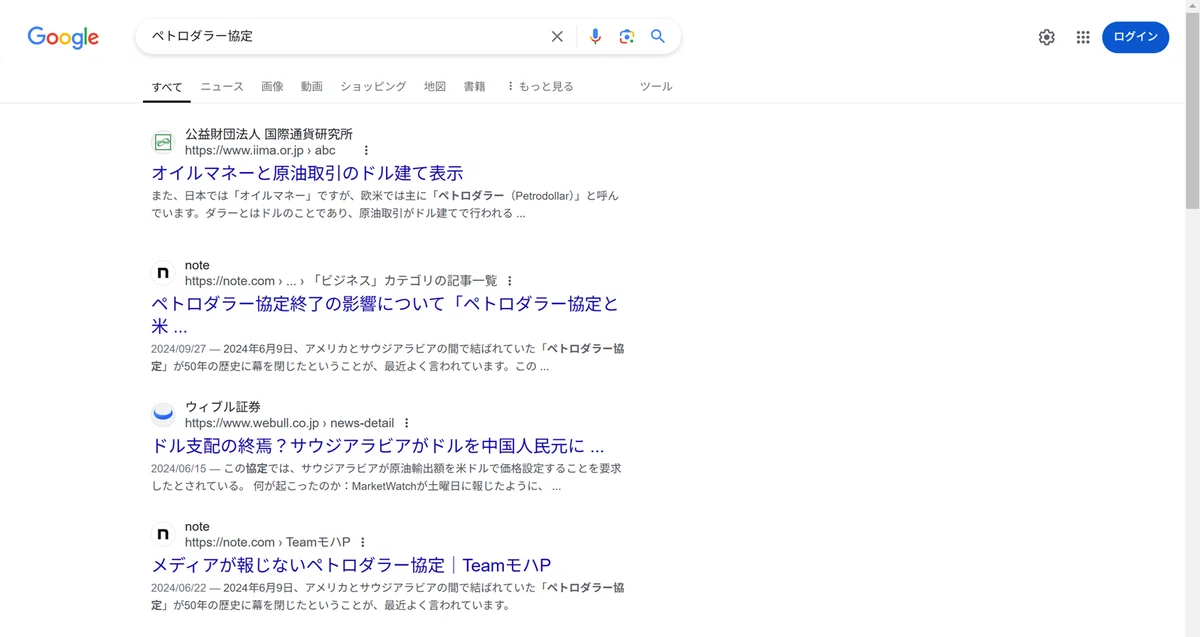Click the Google logo
The image size is (1200, 637).
tap(63, 38)
